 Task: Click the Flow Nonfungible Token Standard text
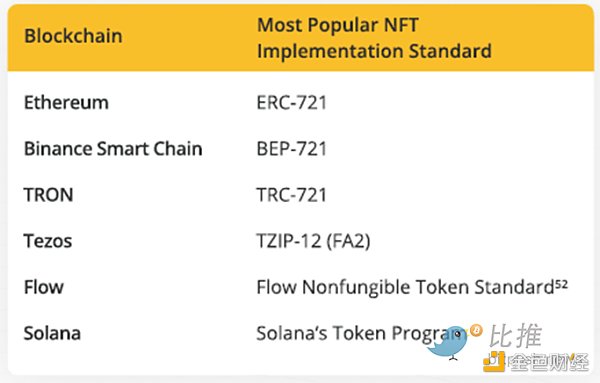click(x=406, y=287)
